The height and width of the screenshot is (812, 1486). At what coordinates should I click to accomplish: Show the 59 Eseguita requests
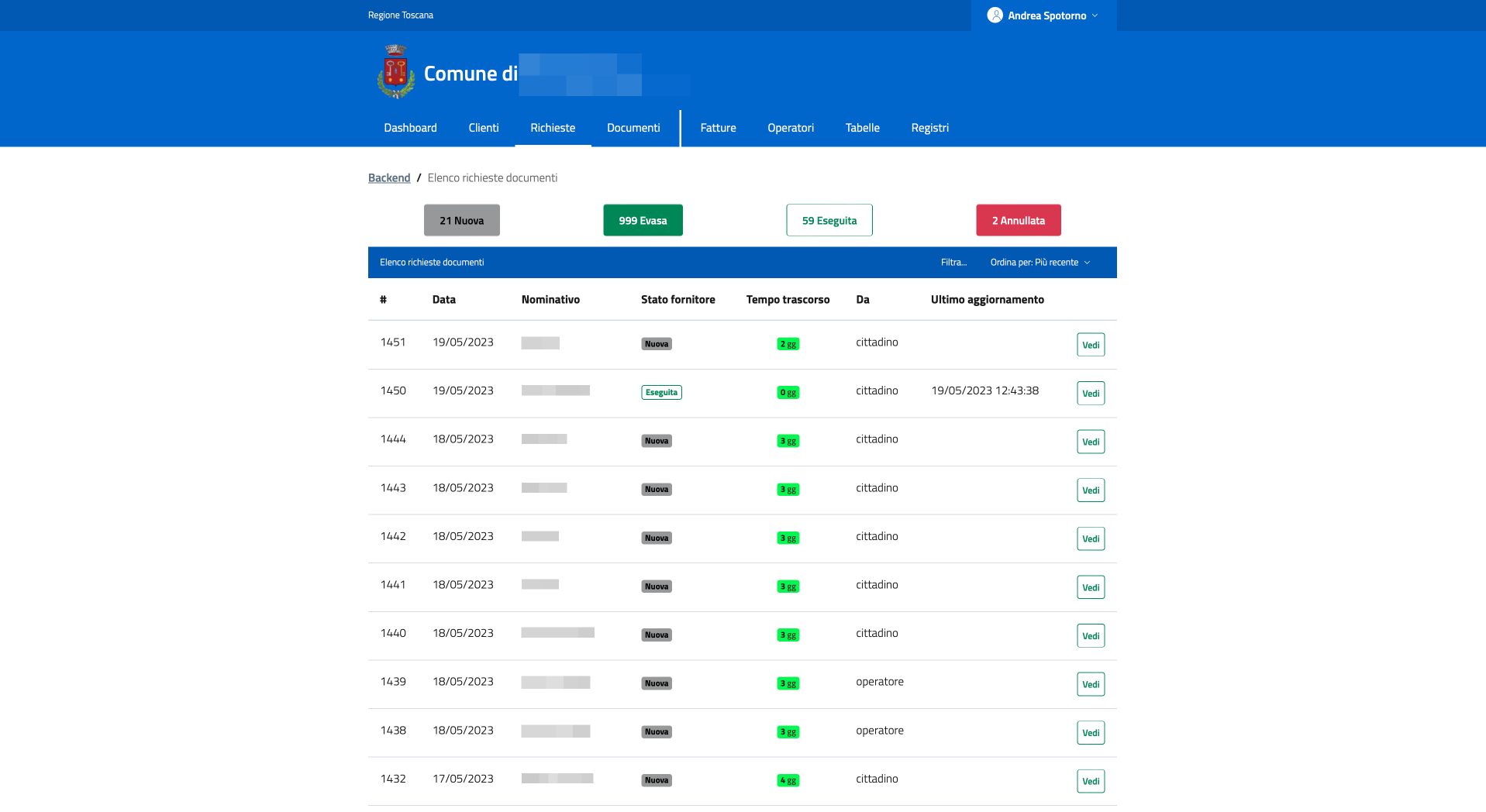click(829, 220)
